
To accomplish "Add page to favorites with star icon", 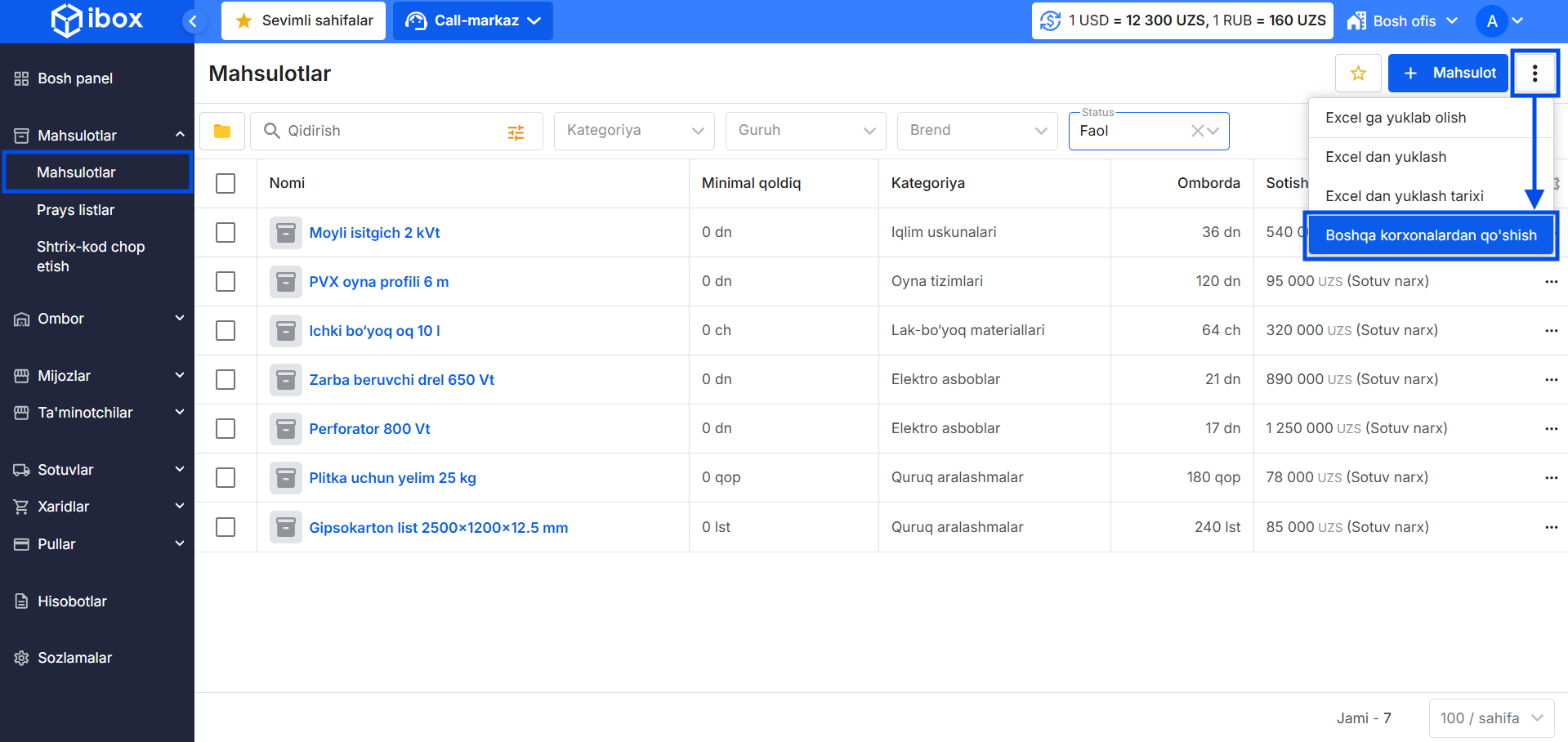I will (1358, 74).
